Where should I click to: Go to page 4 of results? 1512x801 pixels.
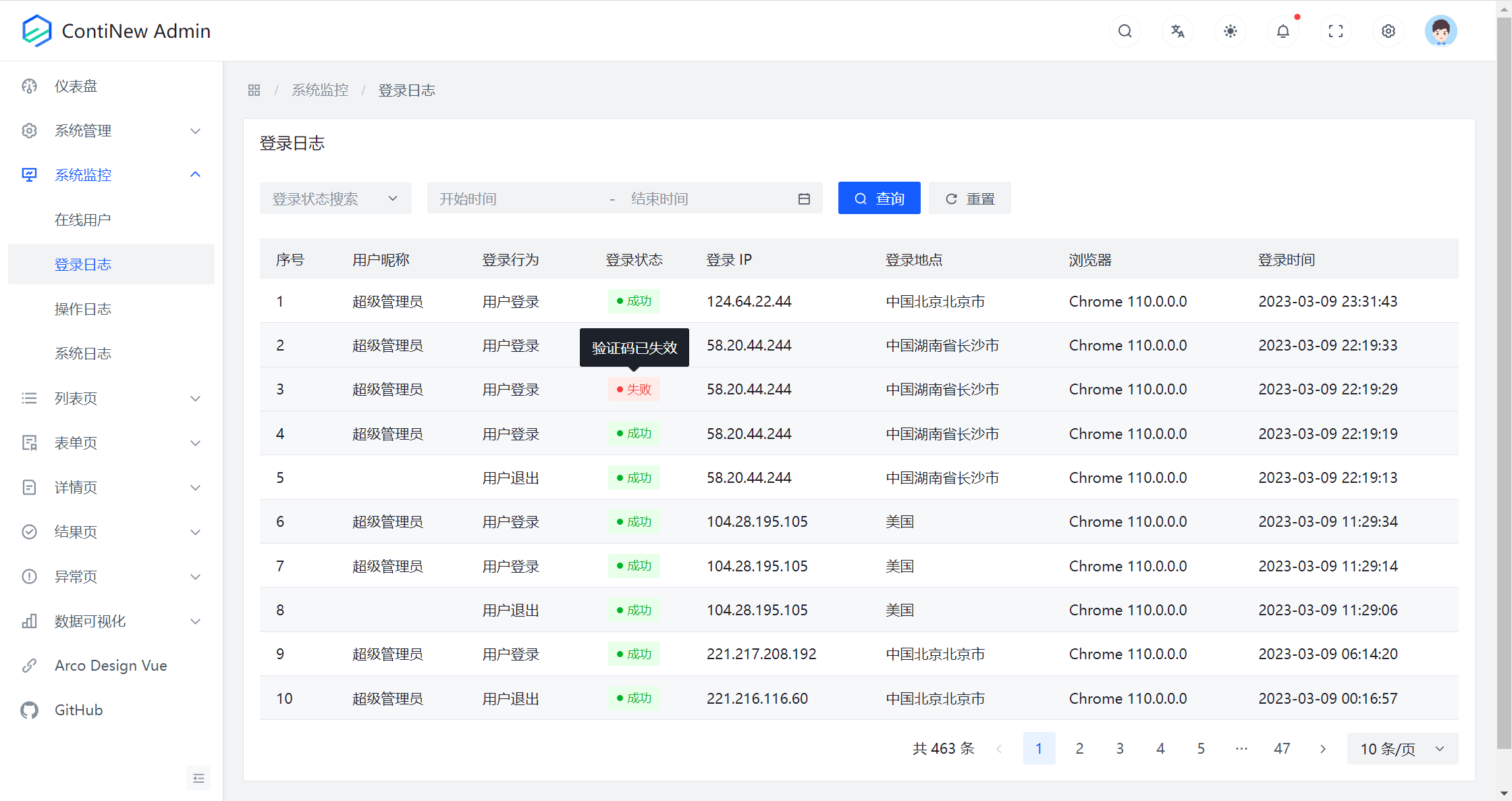point(1160,748)
